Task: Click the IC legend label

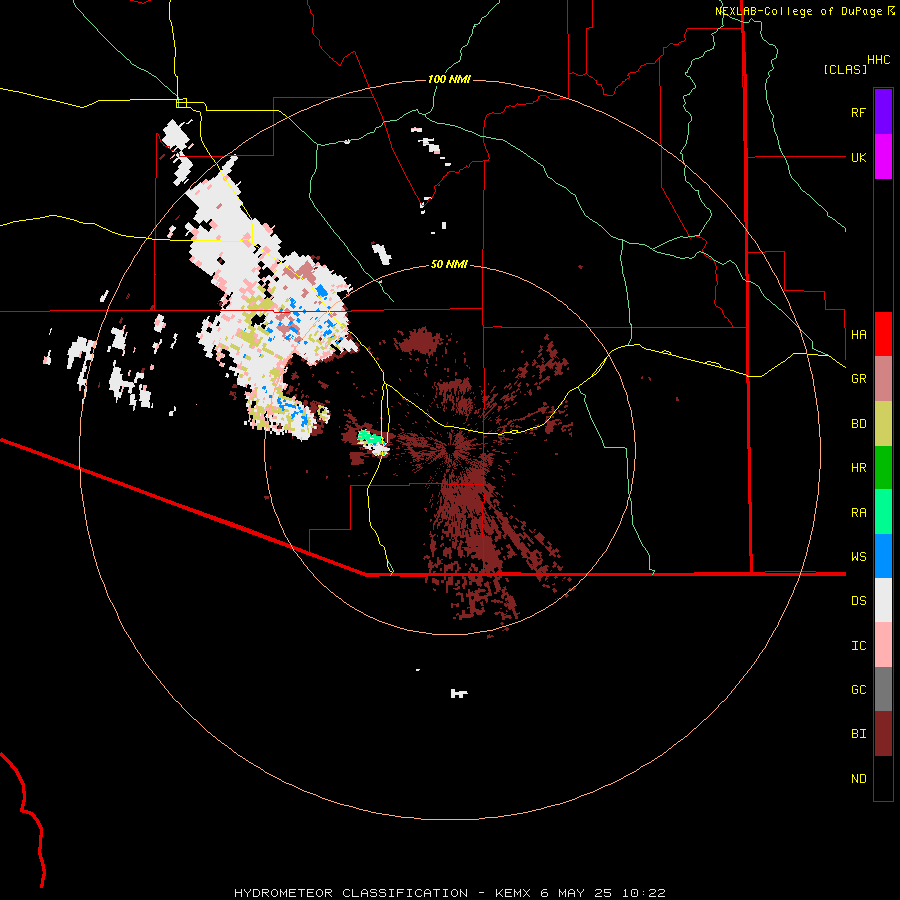Action: pos(858,646)
